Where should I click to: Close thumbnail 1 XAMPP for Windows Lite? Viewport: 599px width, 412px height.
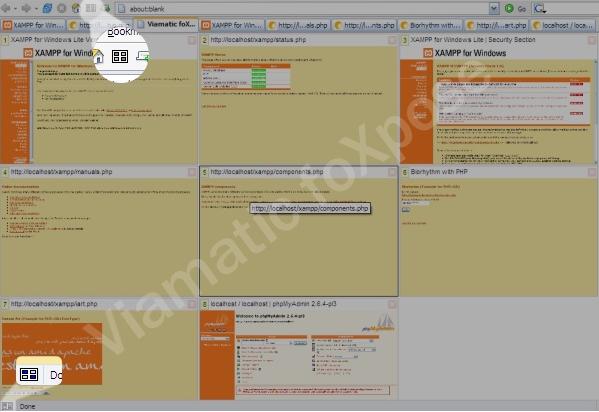pyautogui.click(x=192, y=40)
